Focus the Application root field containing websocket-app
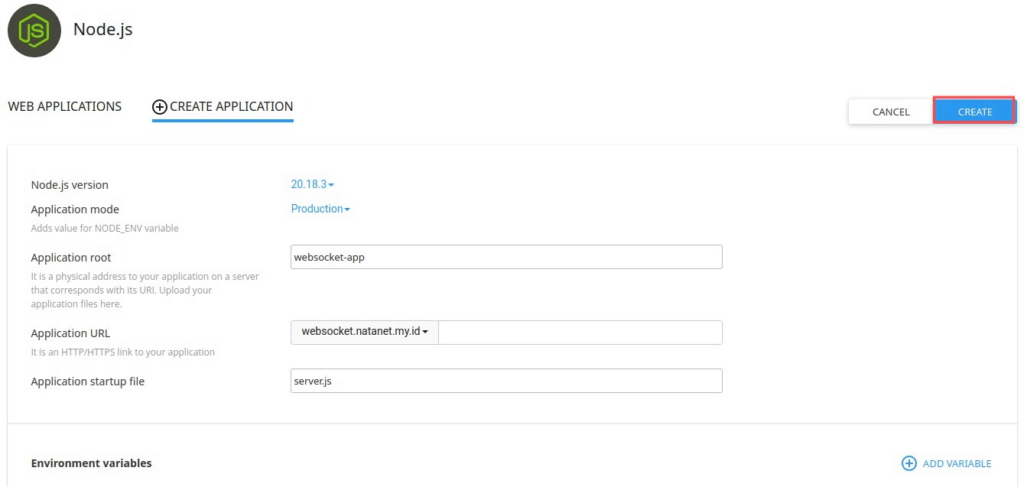Image resolution: width=1024 pixels, height=487 pixels. (x=506, y=257)
